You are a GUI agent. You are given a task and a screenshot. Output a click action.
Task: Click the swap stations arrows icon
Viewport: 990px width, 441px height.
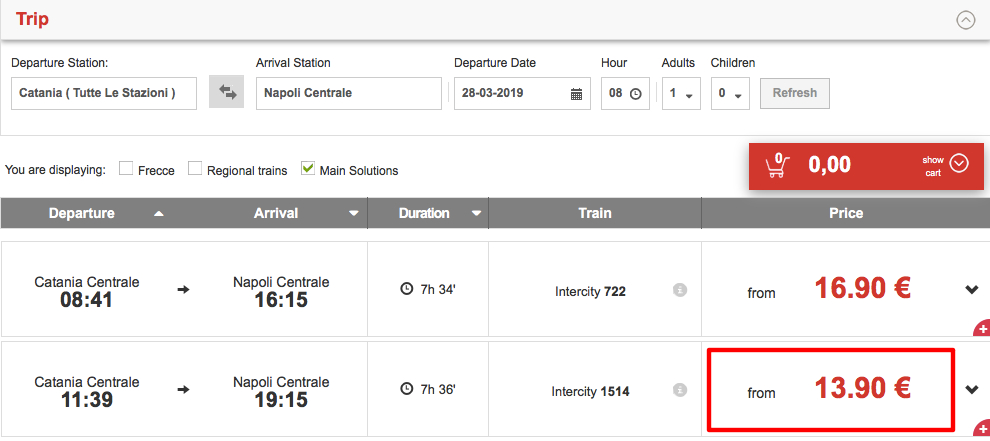point(226,93)
